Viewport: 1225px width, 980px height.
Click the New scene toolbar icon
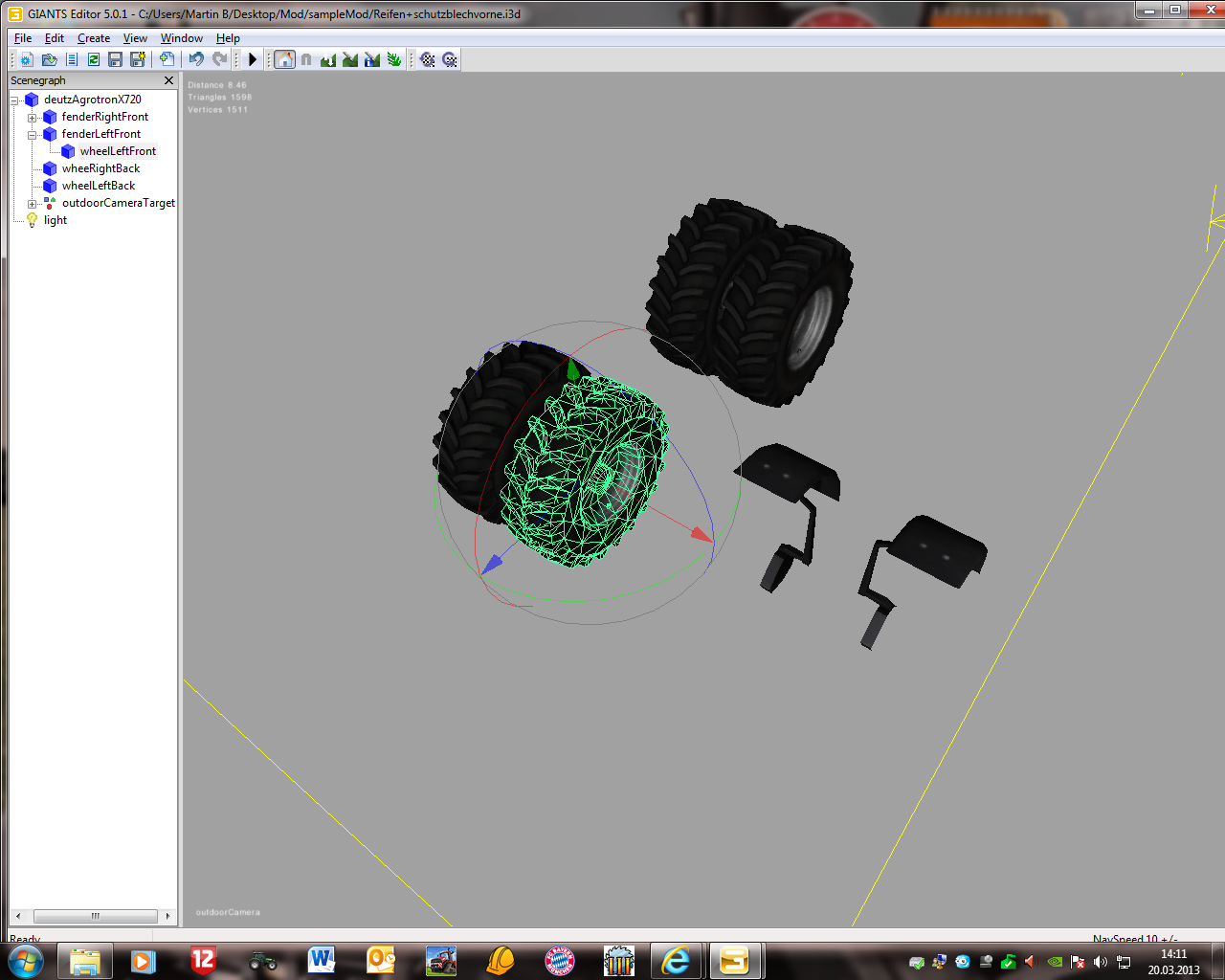[27, 59]
